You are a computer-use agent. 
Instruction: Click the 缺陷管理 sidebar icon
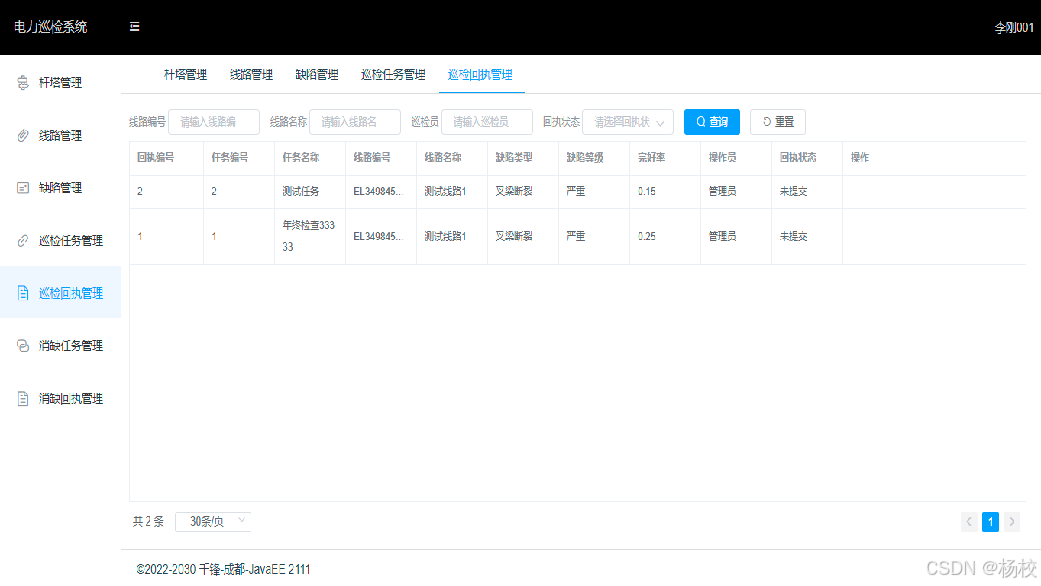point(23,188)
